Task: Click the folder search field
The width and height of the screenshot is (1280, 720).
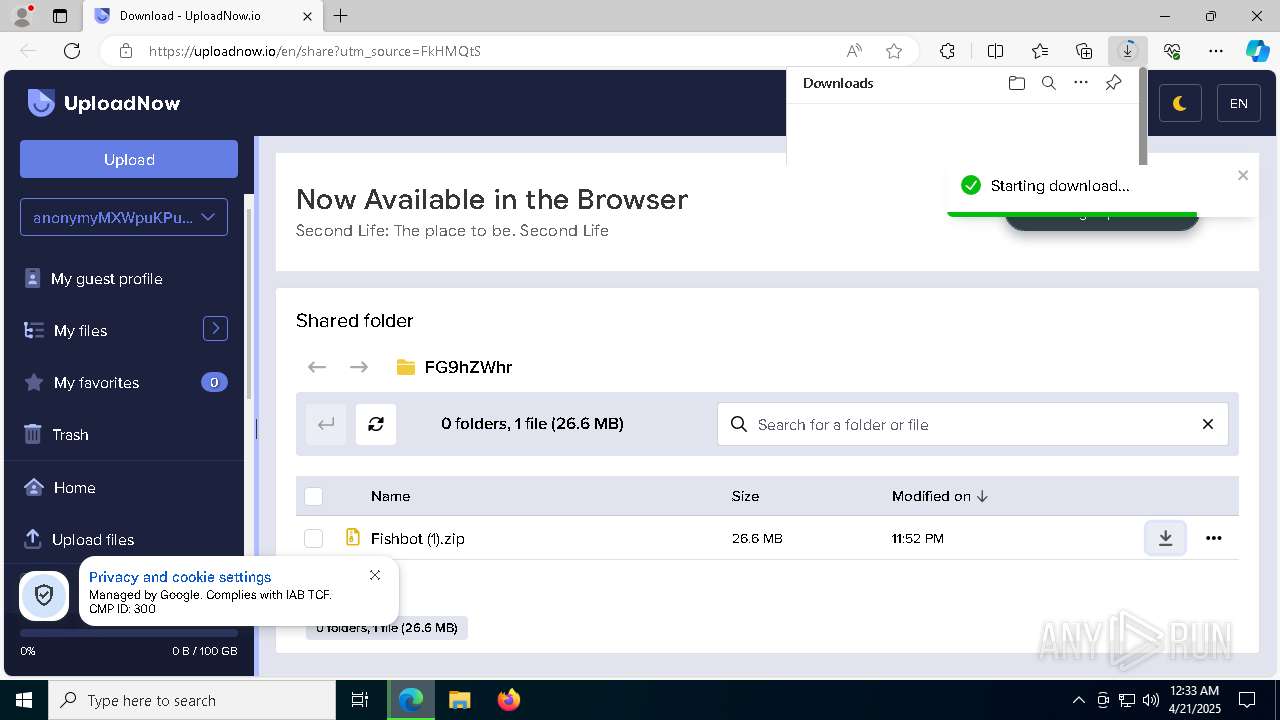Action: (x=972, y=424)
